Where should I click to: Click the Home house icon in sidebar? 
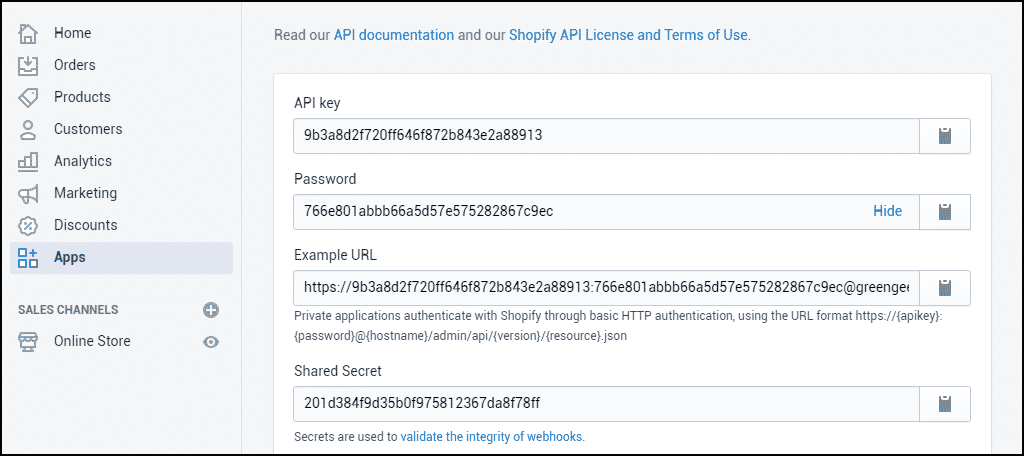point(28,33)
